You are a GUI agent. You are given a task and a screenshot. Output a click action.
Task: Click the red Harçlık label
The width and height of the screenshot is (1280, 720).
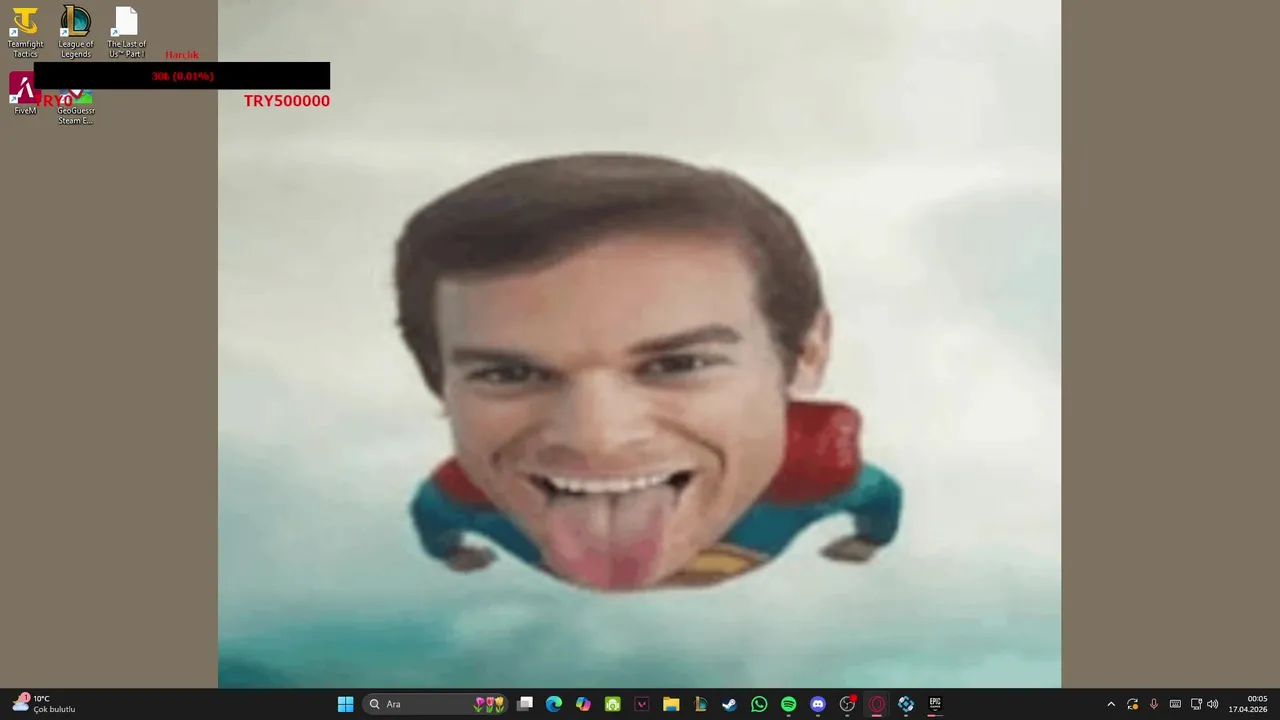[182, 55]
